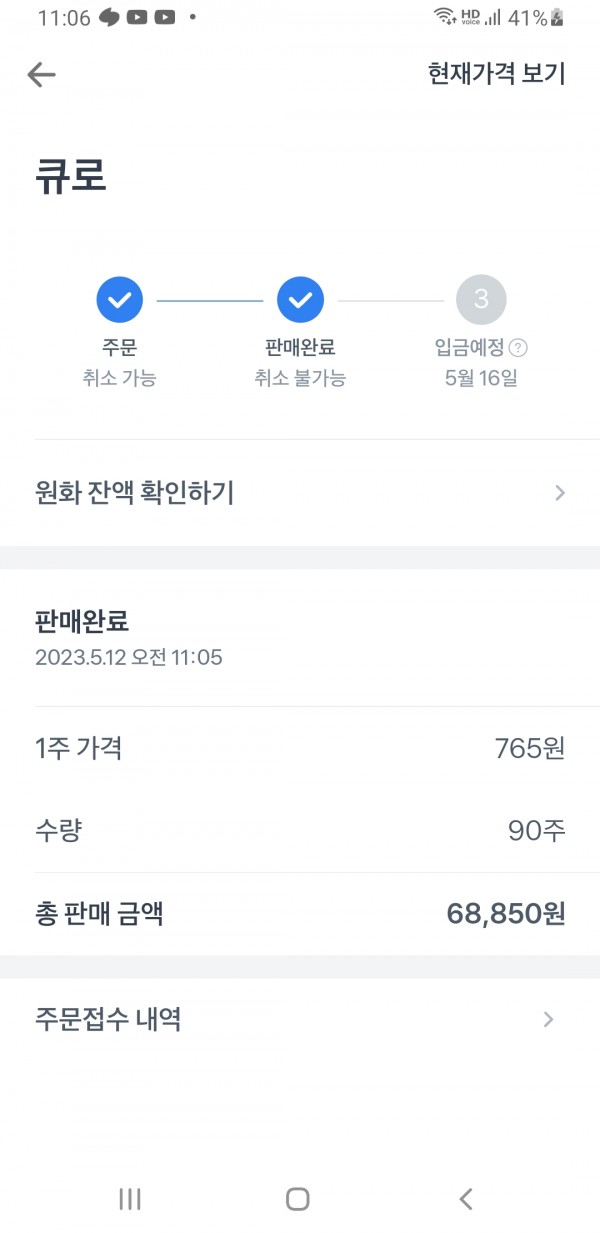Tap the 총 판매 금액 68,850원 value
Image resolution: width=600 pixels, height=1233 pixels.
pyautogui.click(x=505, y=913)
